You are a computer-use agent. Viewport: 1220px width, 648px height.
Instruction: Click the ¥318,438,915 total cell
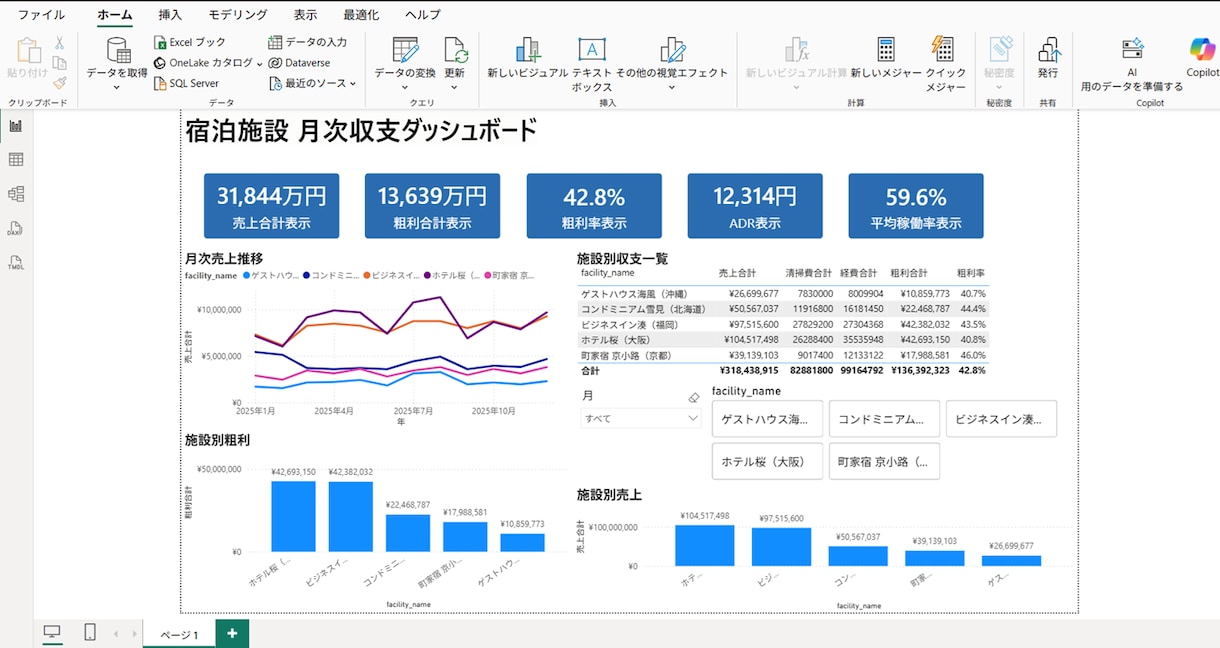pos(748,369)
